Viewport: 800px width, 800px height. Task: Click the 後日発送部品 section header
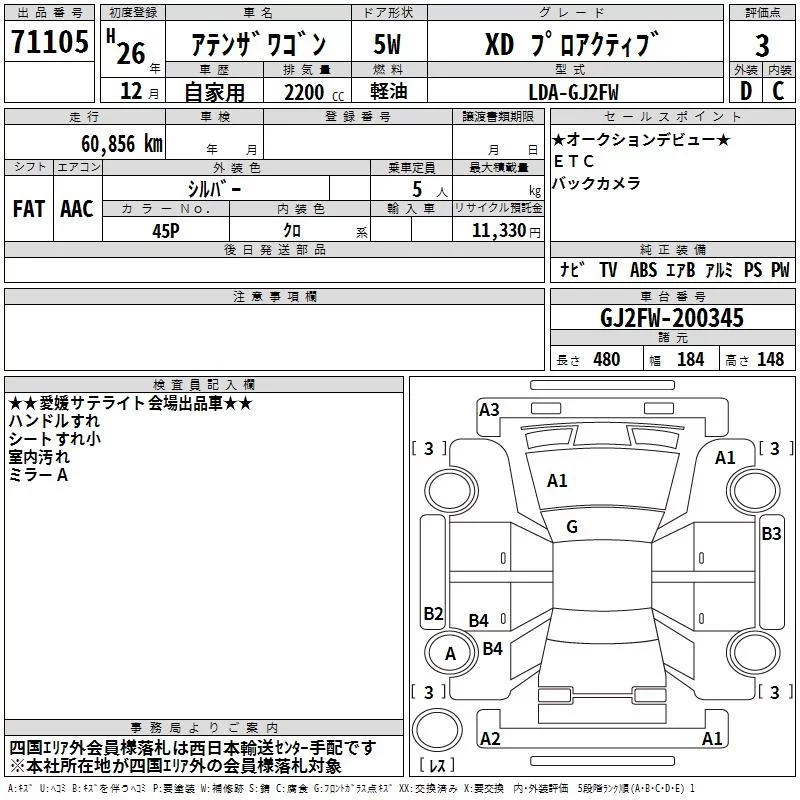coord(274,249)
